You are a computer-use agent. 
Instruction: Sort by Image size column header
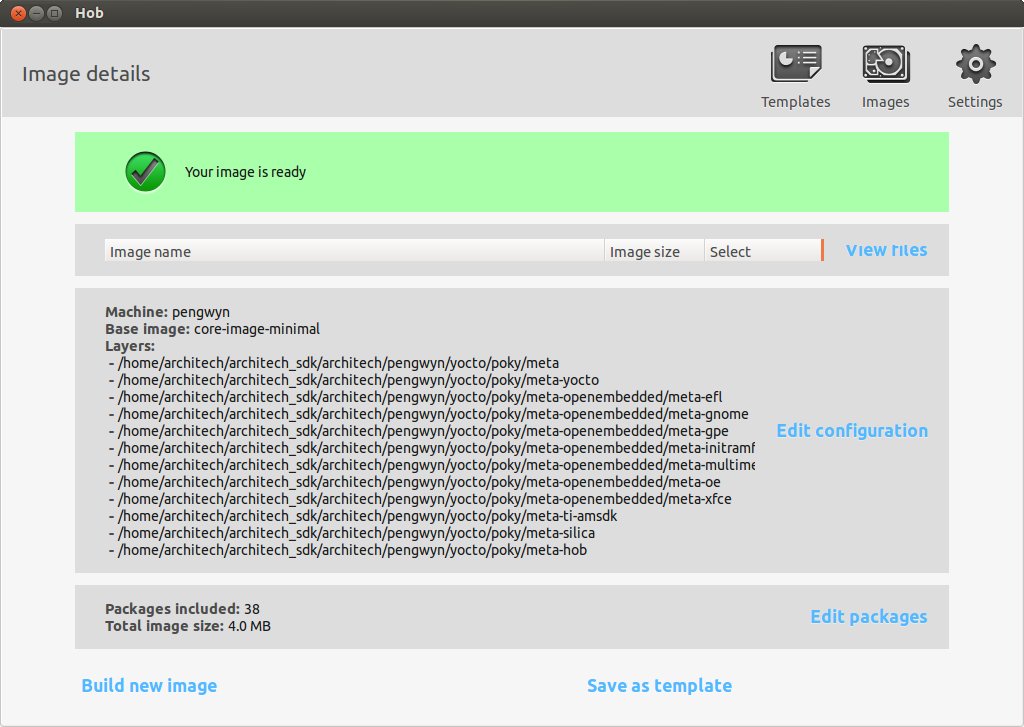[x=654, y=251]
